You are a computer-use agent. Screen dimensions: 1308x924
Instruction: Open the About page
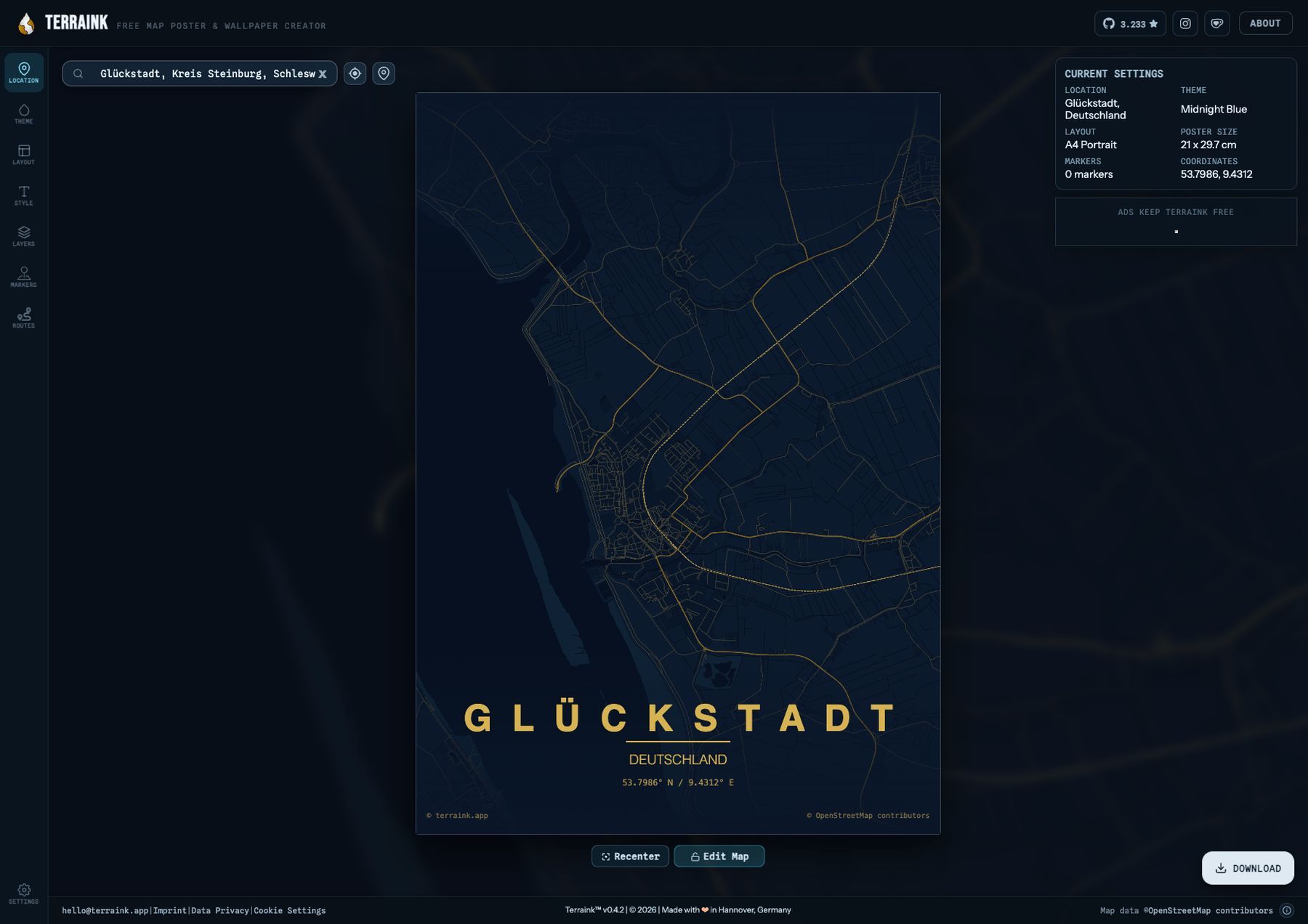(1265, 23)
